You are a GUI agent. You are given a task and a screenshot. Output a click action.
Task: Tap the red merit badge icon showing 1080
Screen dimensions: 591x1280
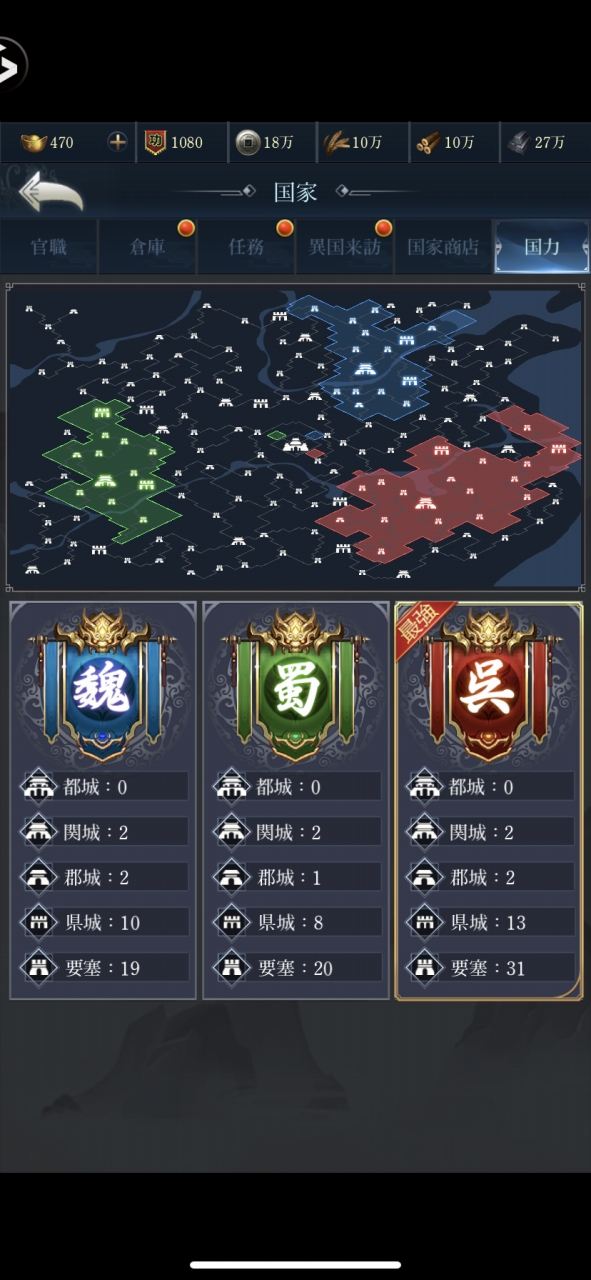(155, 142)
